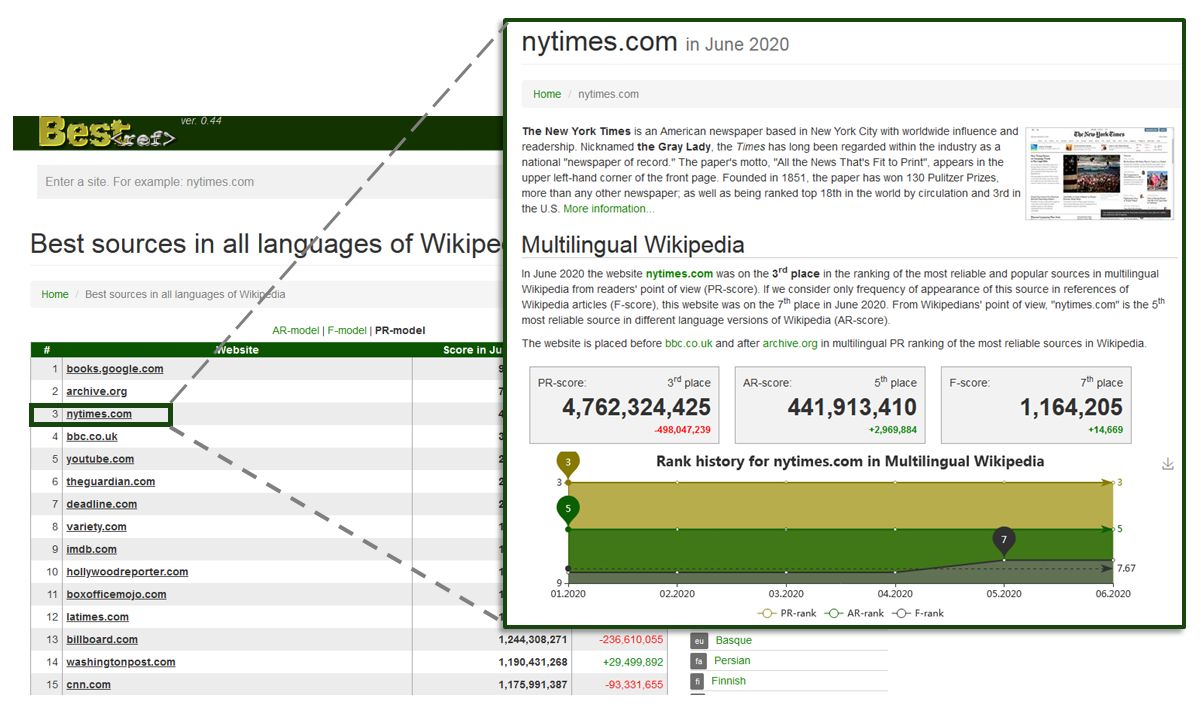Click the AR-score box value 441,913,410

[851, 407]
